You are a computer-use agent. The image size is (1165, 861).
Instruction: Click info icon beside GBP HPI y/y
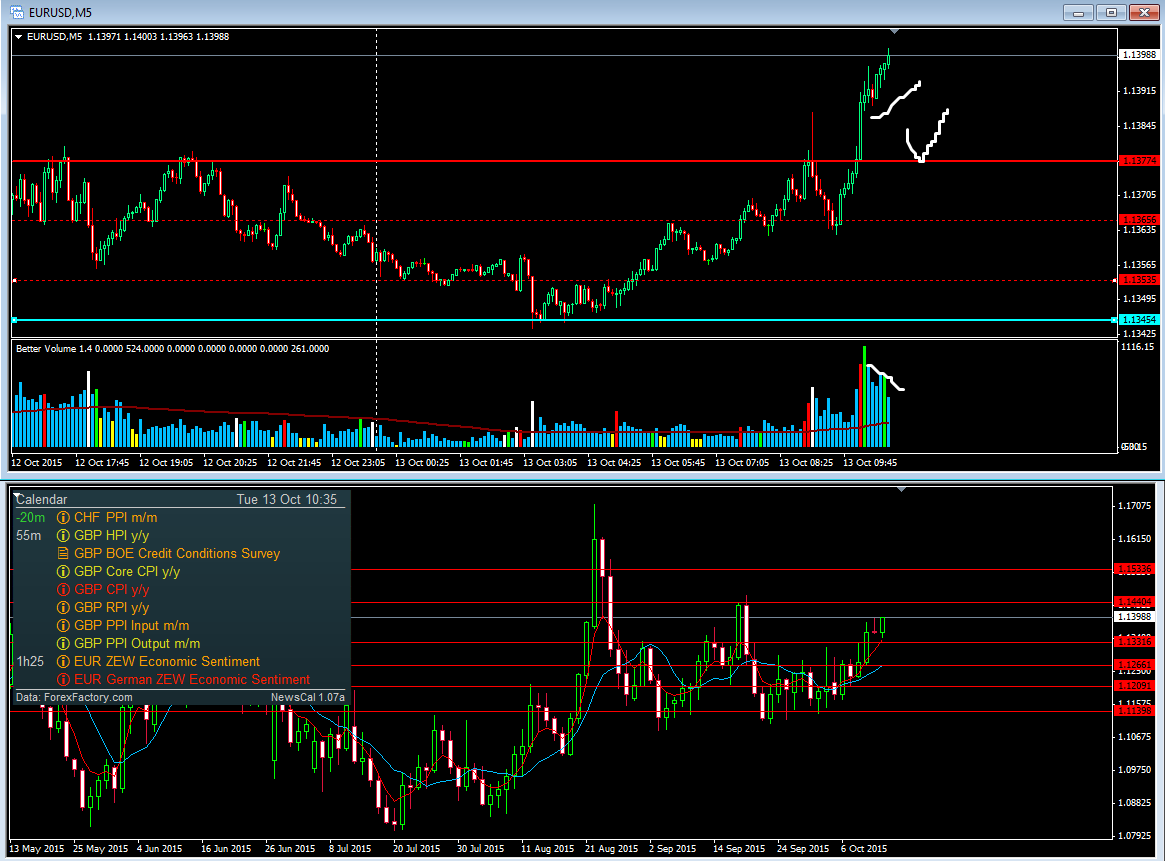(x=64, y=536)
